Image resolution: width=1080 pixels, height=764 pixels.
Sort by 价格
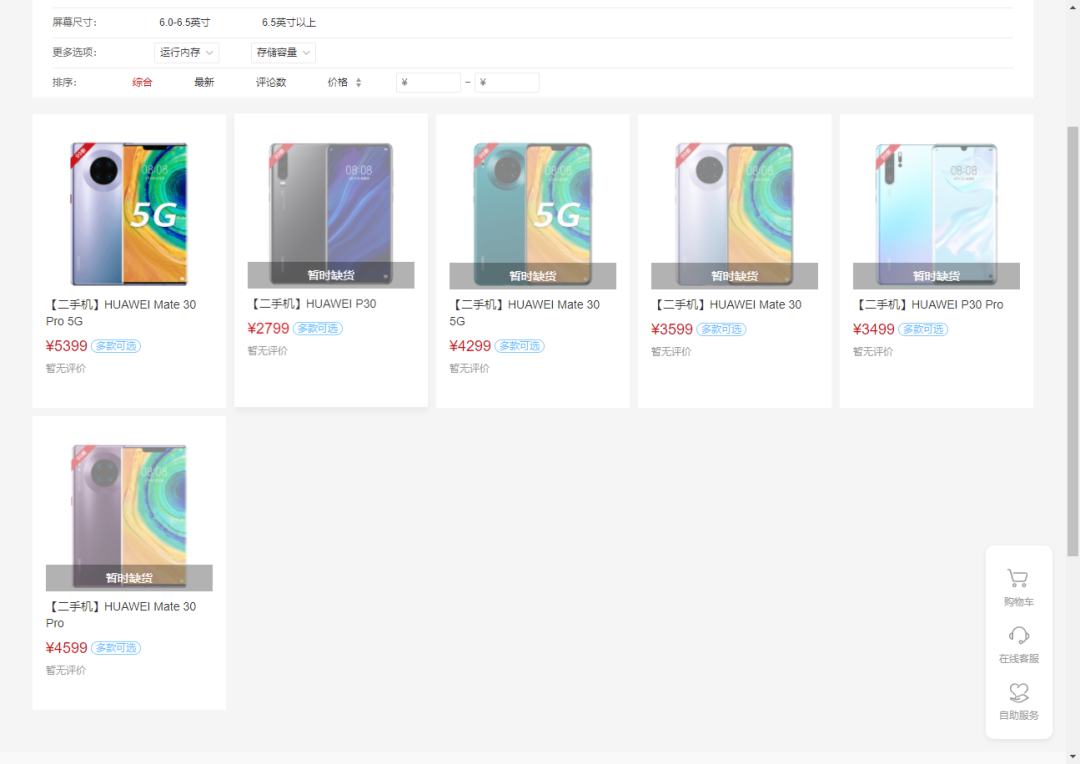[338, 83]
